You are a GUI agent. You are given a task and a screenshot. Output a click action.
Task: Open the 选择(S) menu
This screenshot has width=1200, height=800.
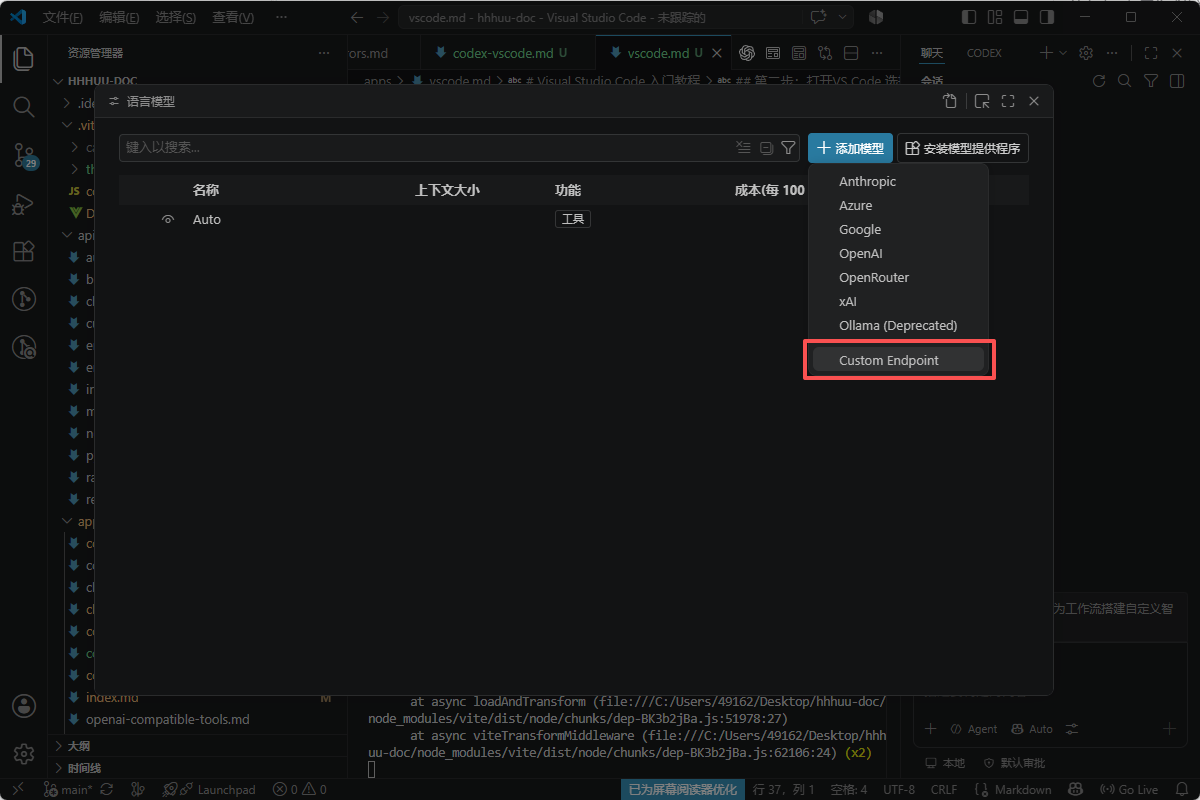coord(176,17)
